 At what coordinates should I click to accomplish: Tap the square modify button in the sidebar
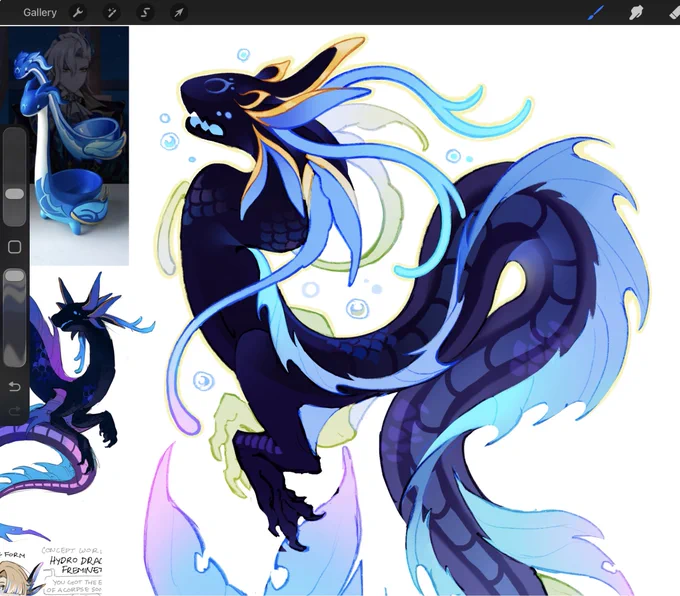click(x=14, y=247)
